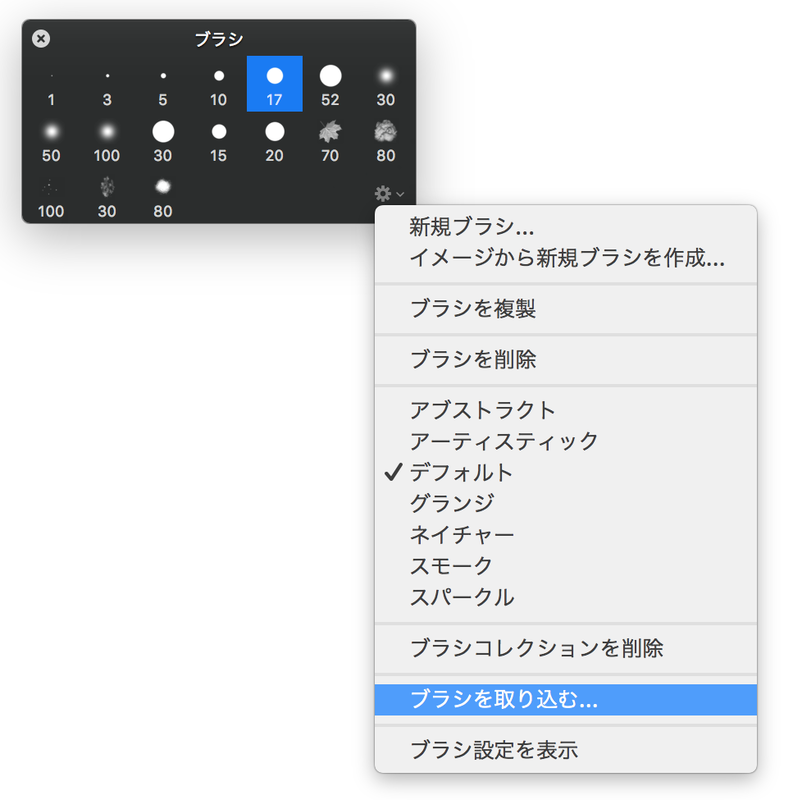Open the gear settings dropdown in brush panel

(386, 193)
